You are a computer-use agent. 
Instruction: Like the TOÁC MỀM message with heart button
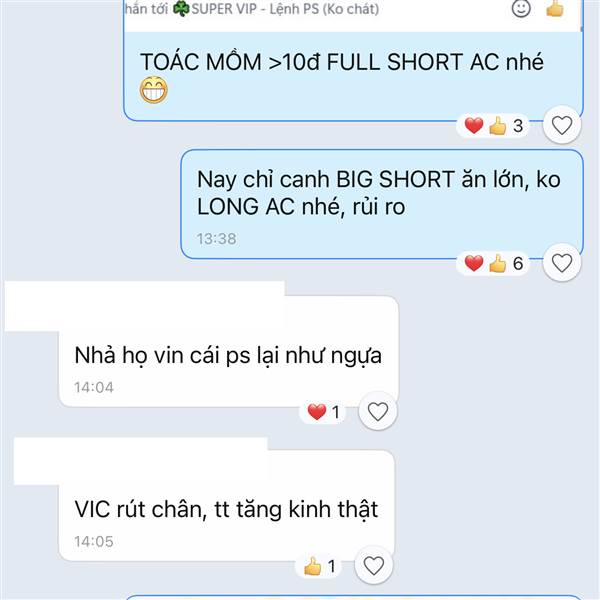pyautogui.click(x=562, y=125)
